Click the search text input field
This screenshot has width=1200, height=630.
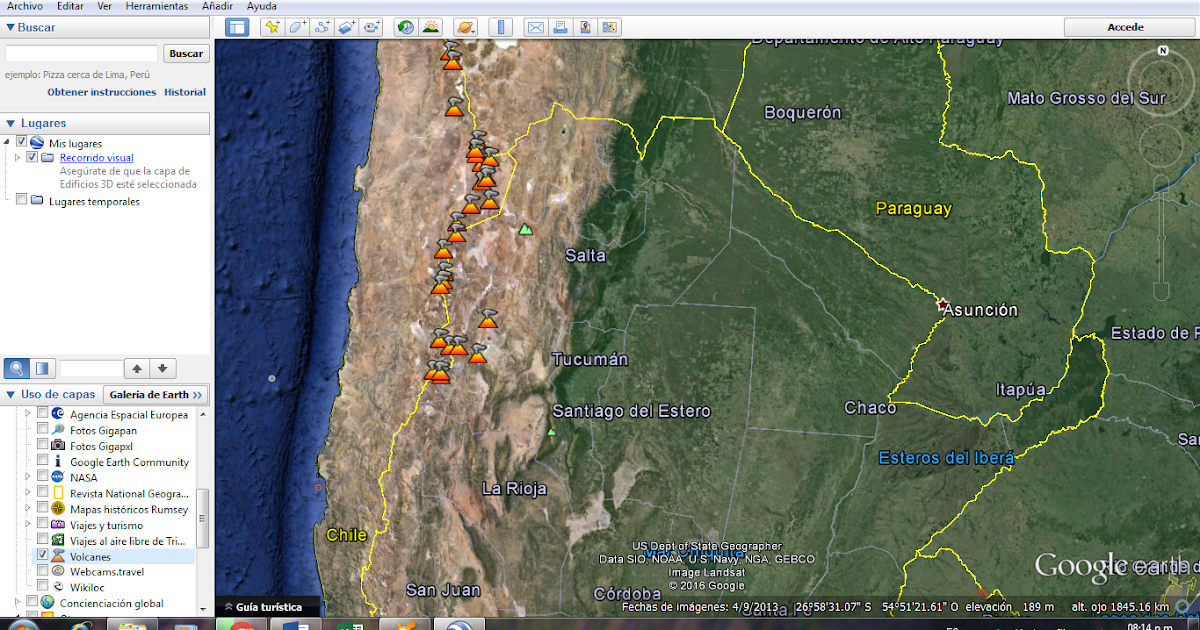pos(81,54)
